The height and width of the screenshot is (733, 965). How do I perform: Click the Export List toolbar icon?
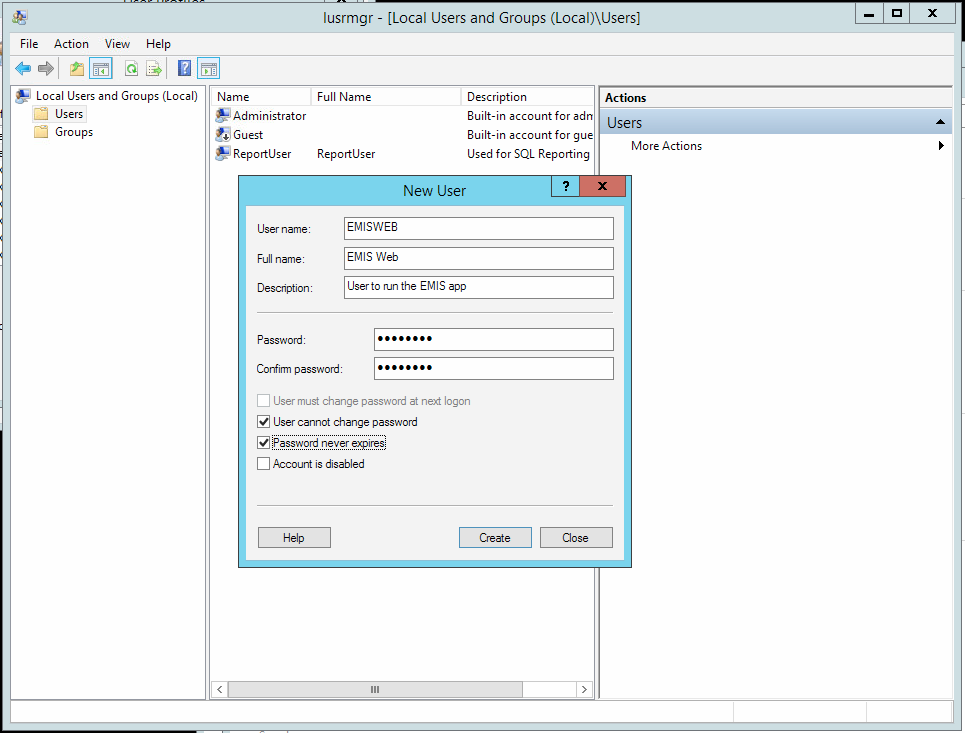154,69
